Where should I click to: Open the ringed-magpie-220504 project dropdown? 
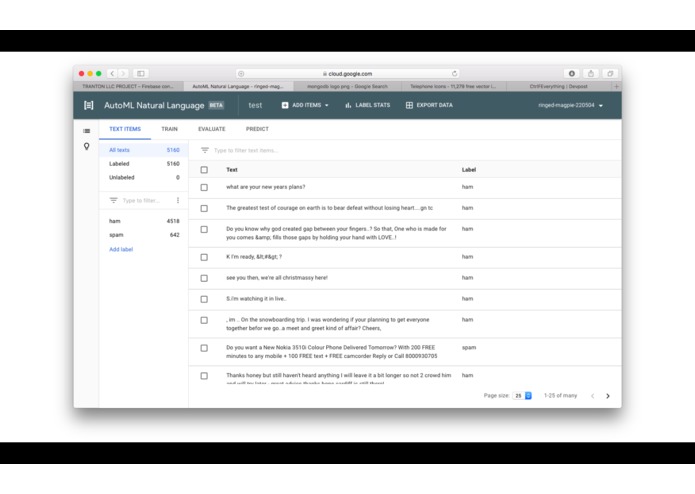570,105
